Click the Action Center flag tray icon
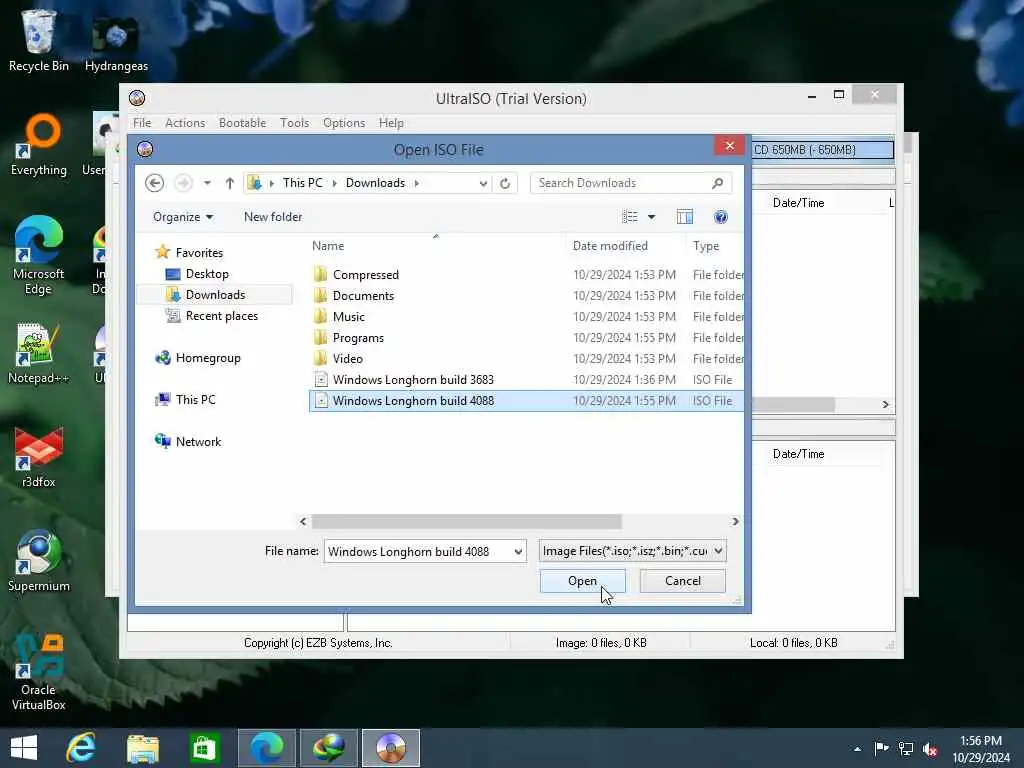 click(x=882, y=748)
